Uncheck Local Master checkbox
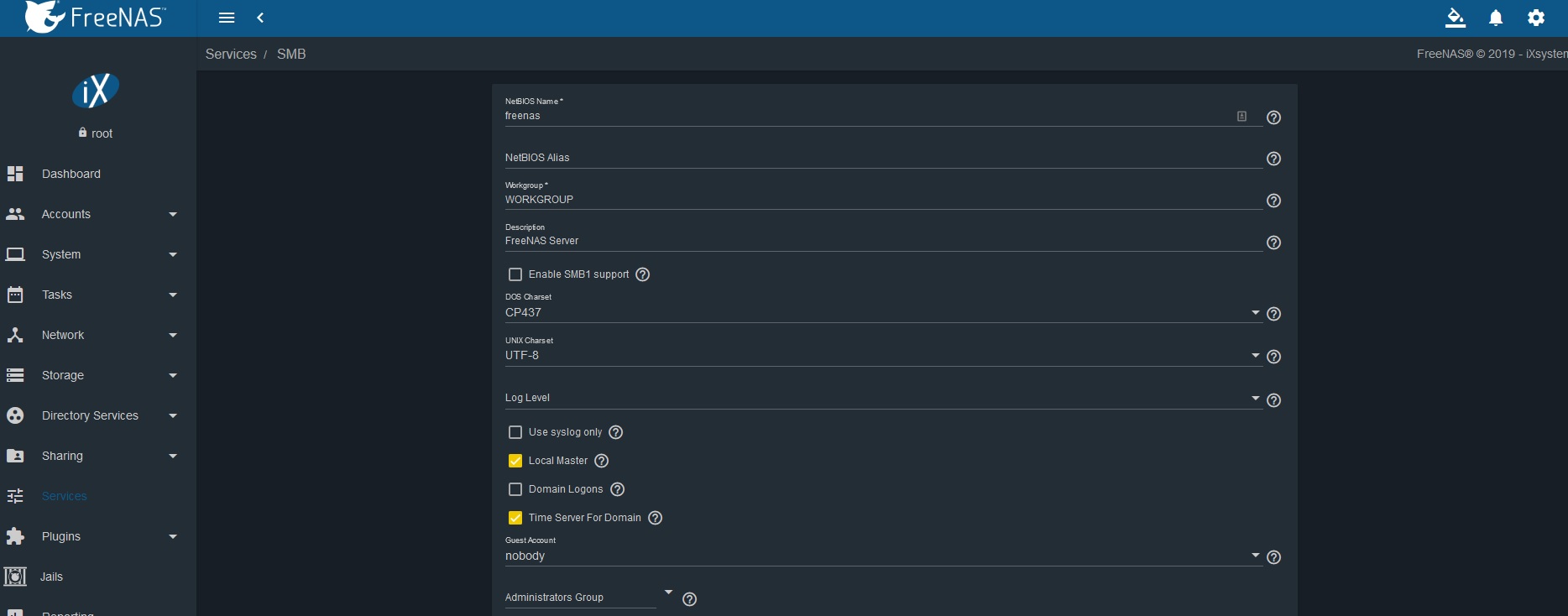Image resolution: width=1568 pixels, height=616 pixels. point(515,461)
